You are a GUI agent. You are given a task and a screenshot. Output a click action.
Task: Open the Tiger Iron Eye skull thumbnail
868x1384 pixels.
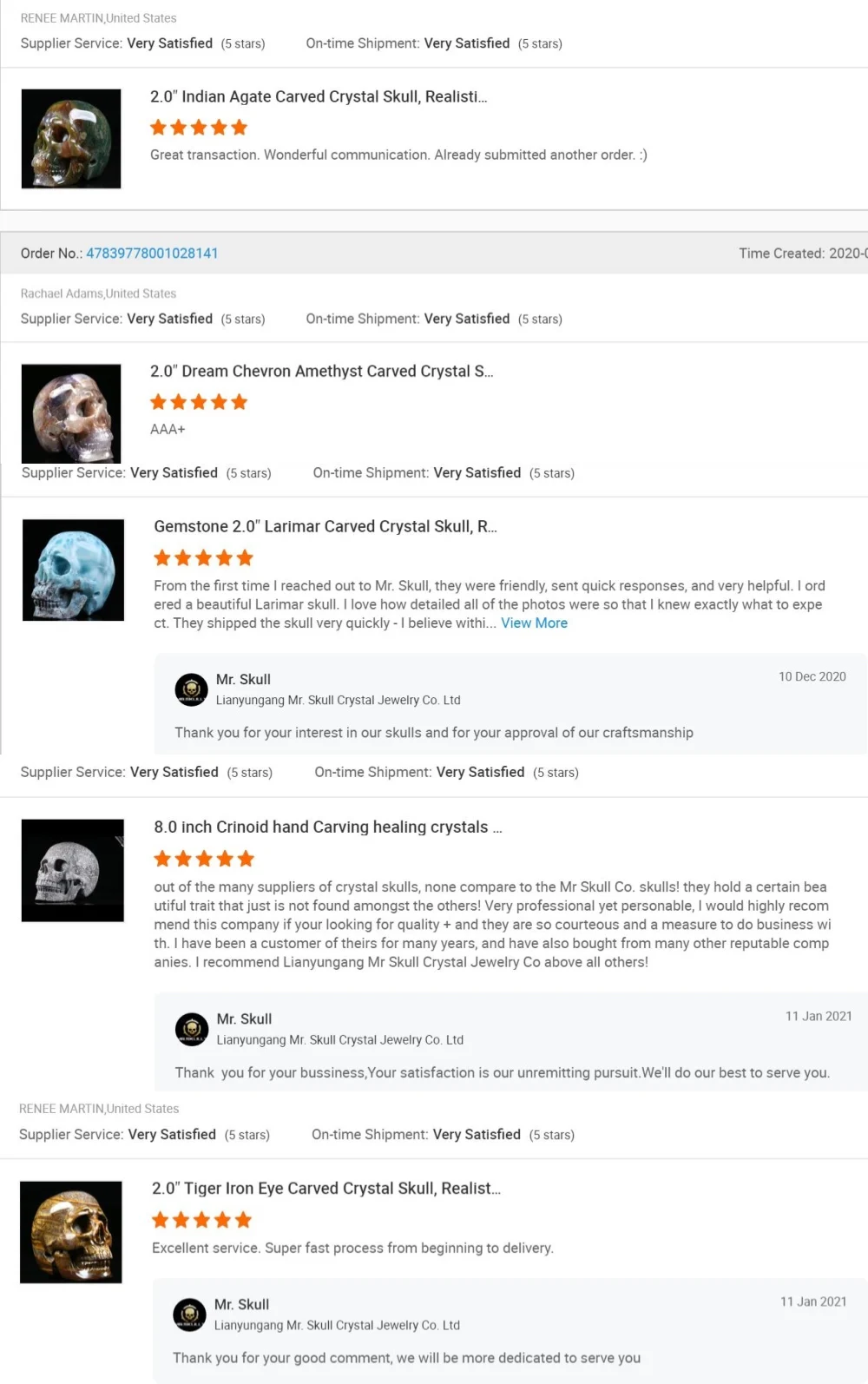(x=71, y=1232)
